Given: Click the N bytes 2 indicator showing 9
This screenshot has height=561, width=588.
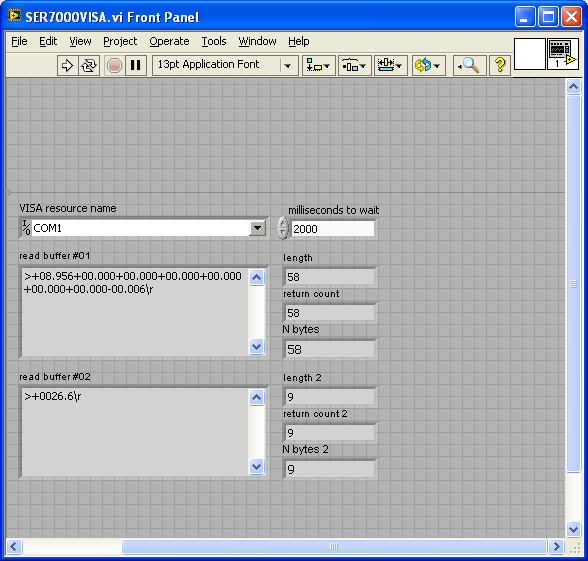Looking at the screenshot, I should point(330,469).
